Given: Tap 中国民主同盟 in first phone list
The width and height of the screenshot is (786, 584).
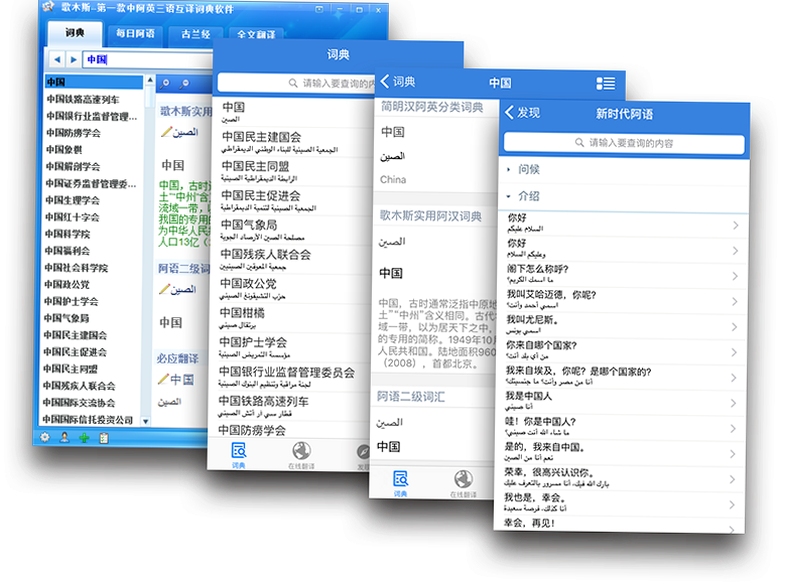Looking at the screenshot, I should [x=296, y=171].
